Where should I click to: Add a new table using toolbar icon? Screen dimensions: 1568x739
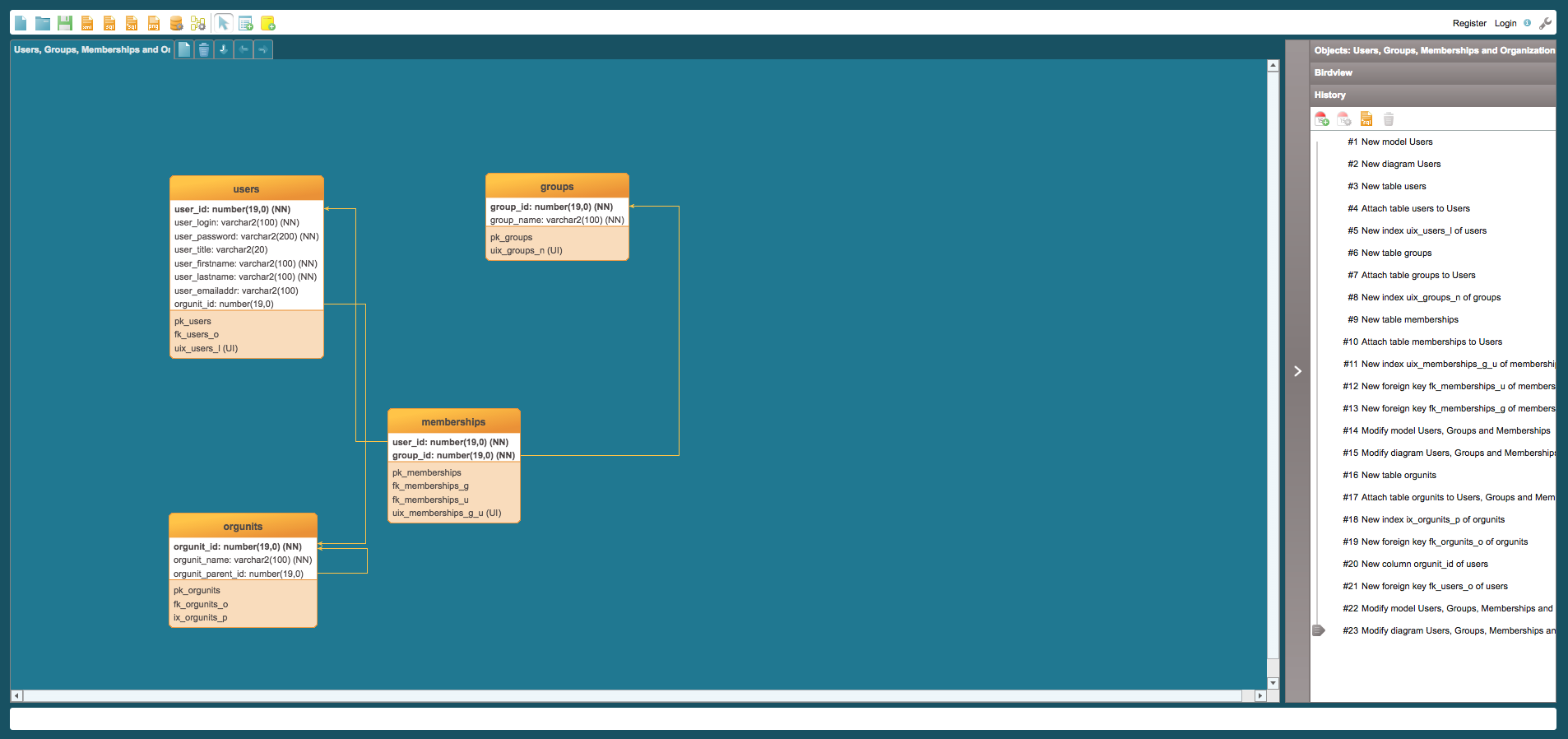coord(245,23)
